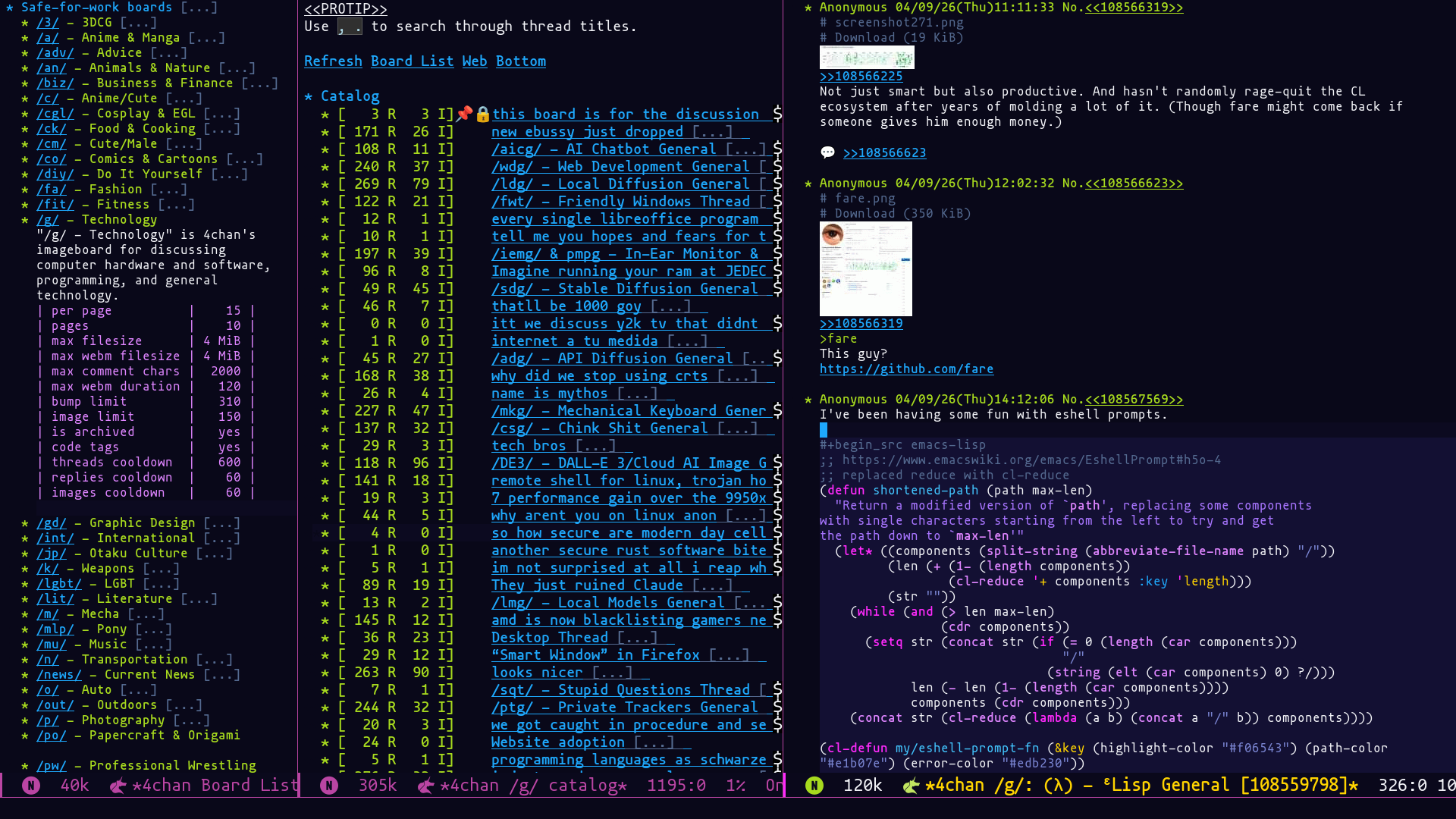Click the yellow major mode icon in Lisp General modeline
The width and height of the screenshot is (1456, 819).
tap(911, 786)
